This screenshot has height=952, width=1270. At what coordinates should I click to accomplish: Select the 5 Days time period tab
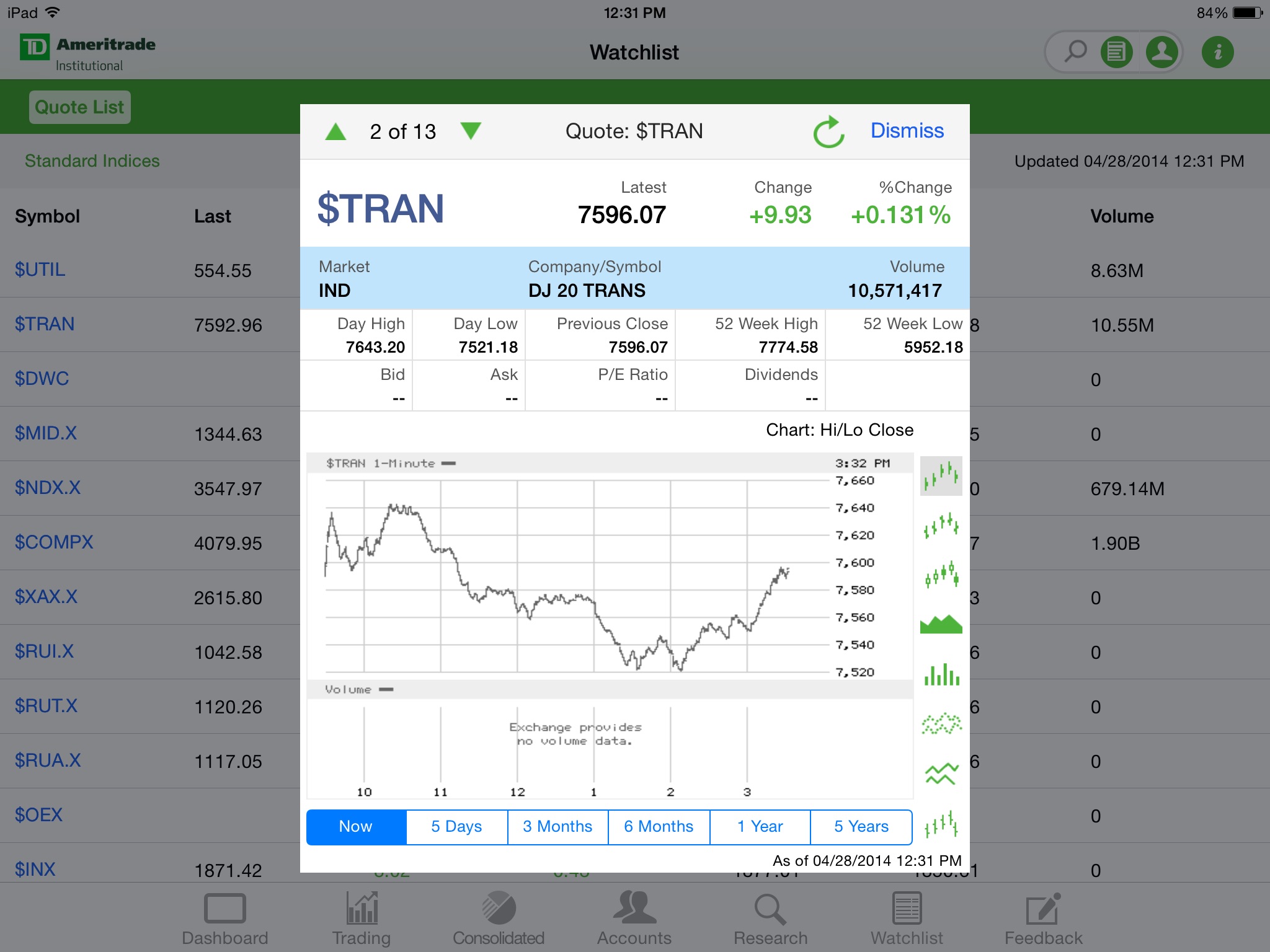click(455, 825)
